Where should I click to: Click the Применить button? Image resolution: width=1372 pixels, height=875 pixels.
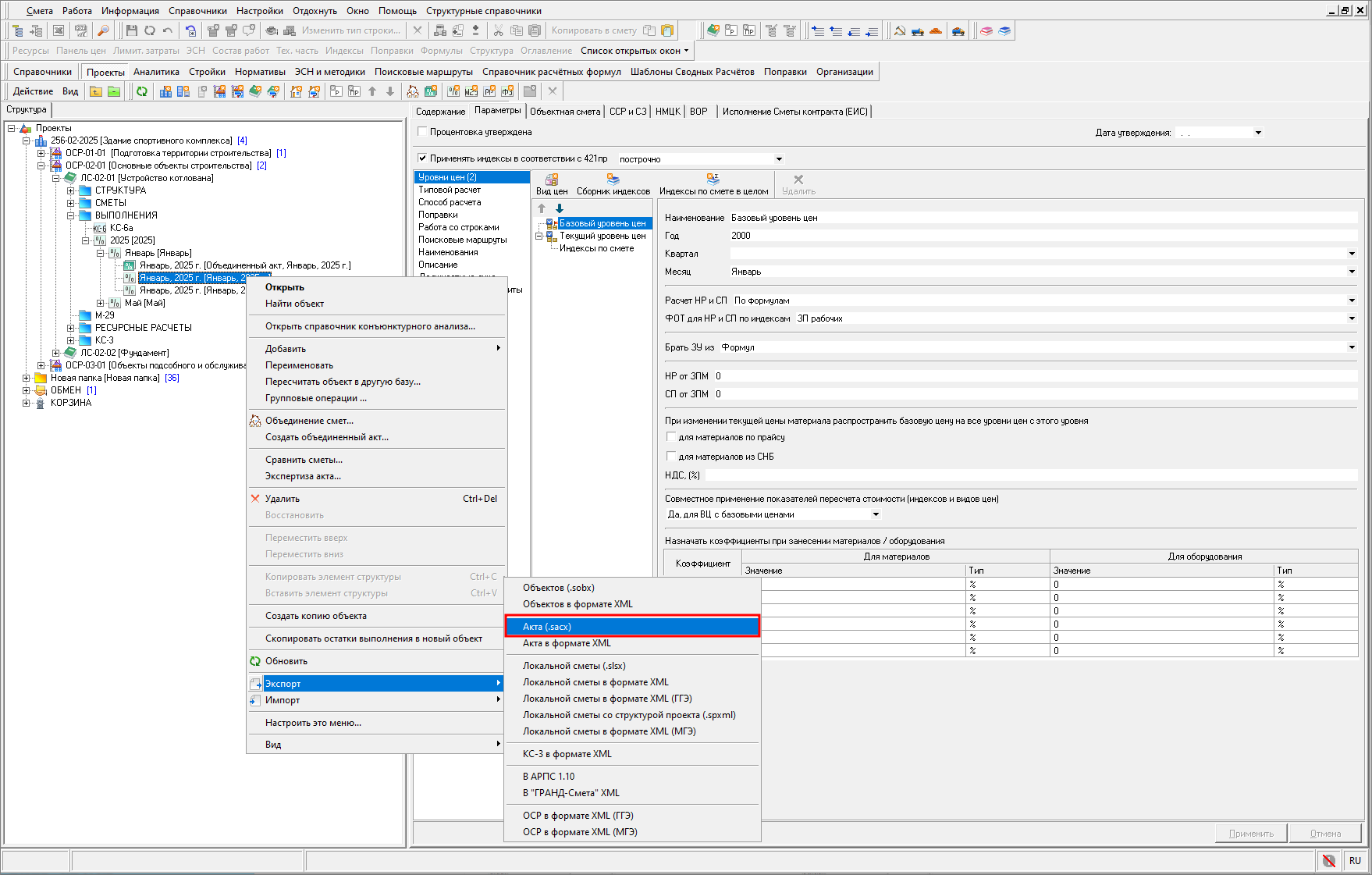[x=1251, y=833]
